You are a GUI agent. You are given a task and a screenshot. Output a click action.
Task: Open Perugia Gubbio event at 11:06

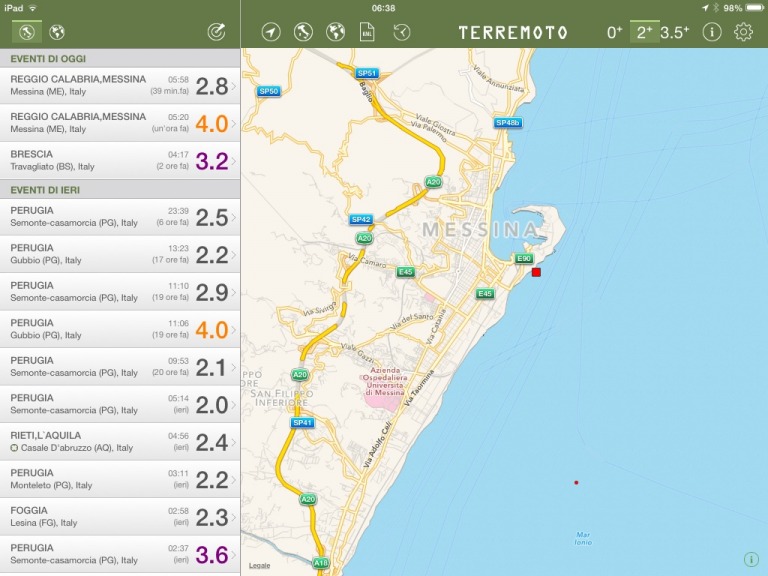coord(120,329)
